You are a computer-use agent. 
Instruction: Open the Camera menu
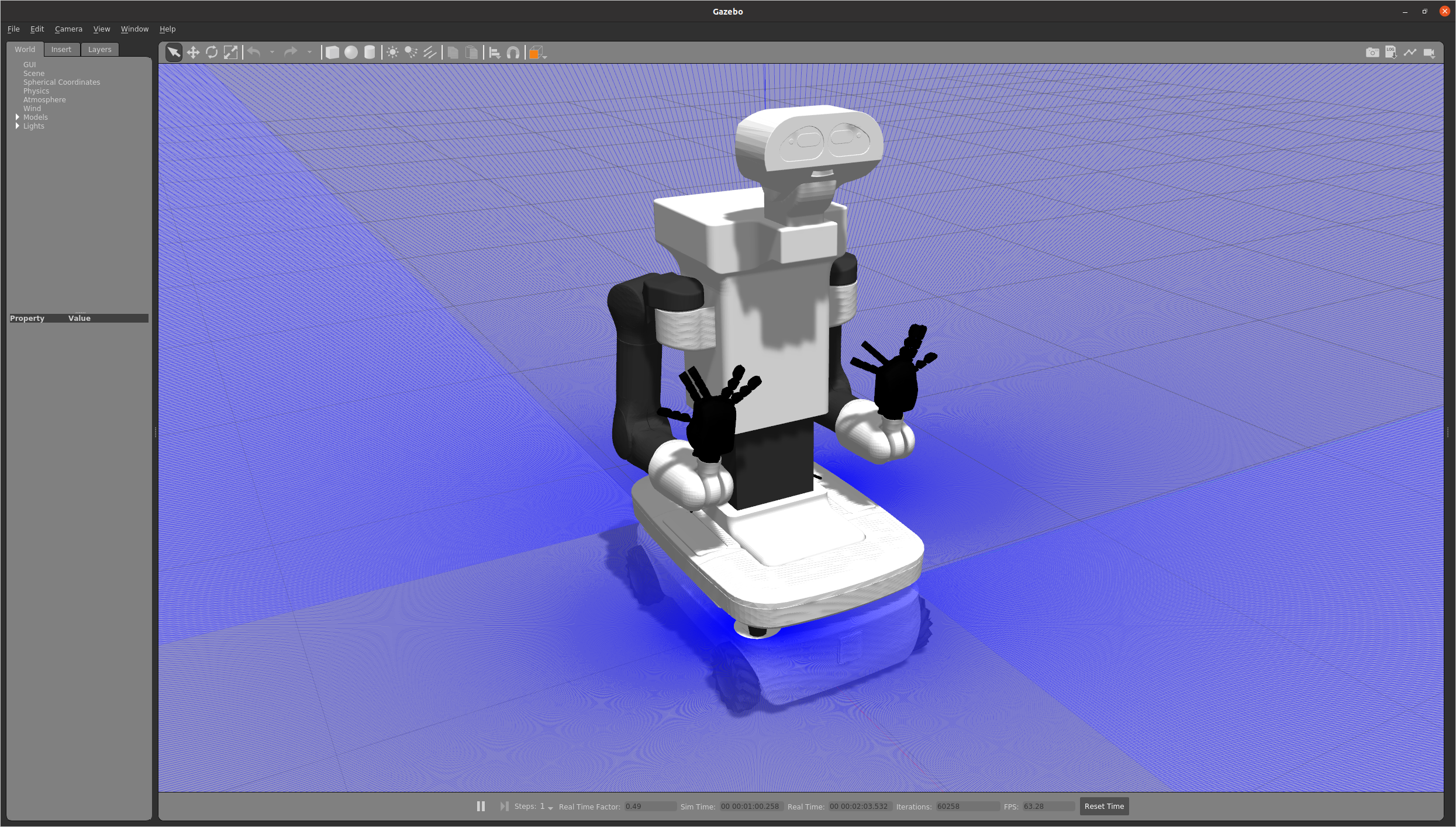tap(68, 29)
